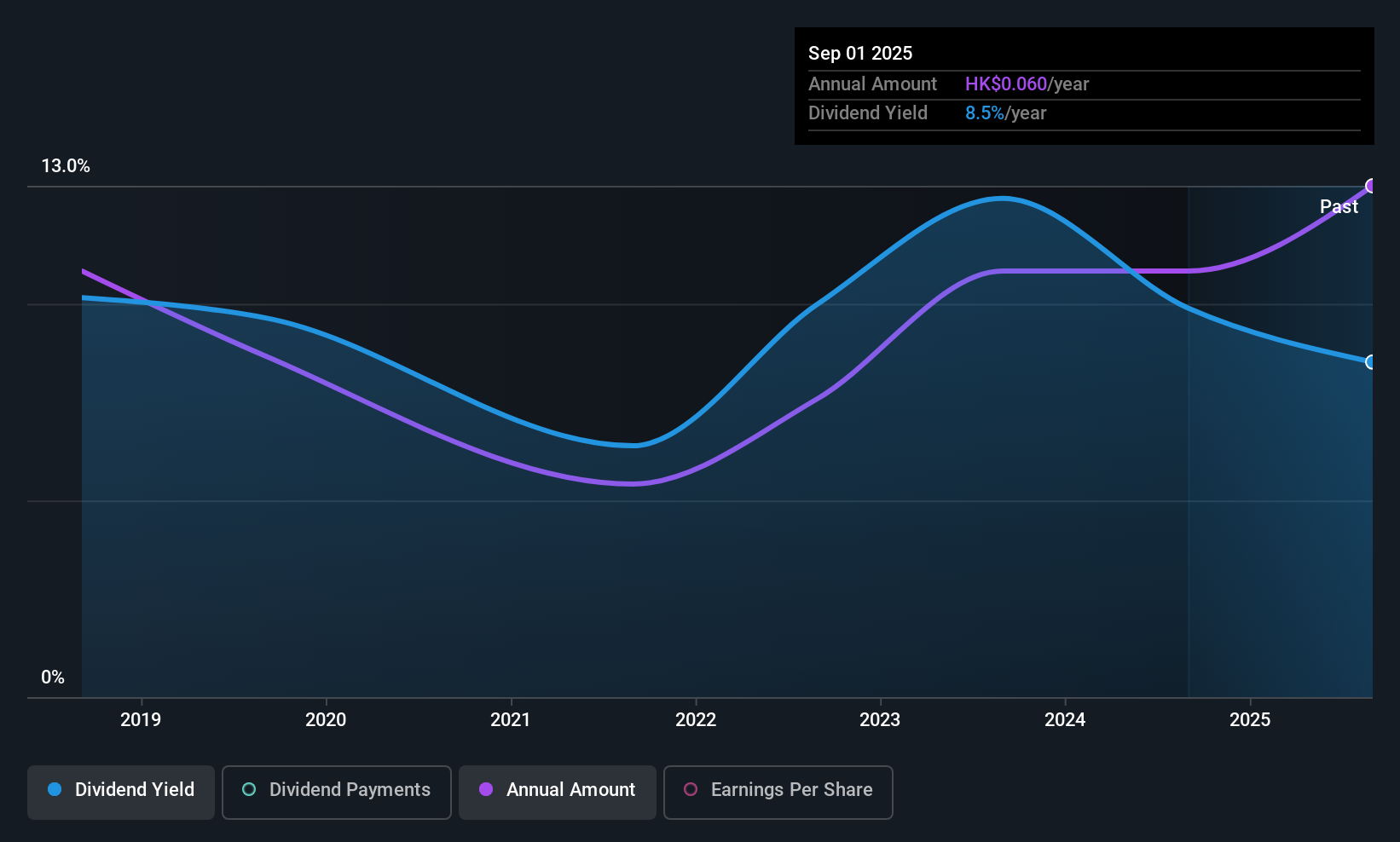1400x842 pixels.
Task: Click the blue Dividend Yield legend dot
Action: coord(55,789)
